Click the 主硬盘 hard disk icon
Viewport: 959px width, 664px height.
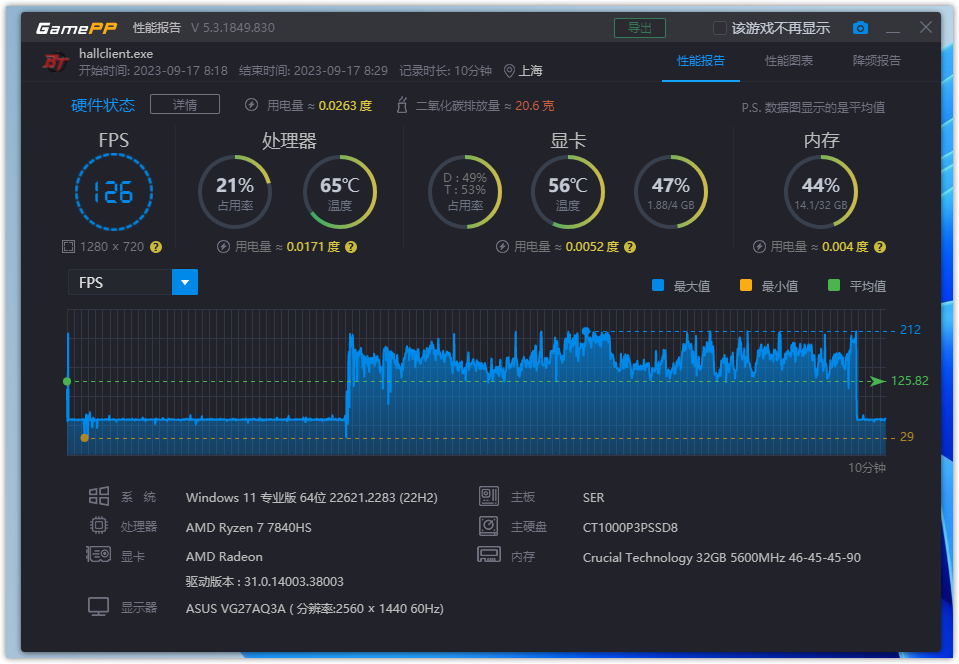coord(489,525)
